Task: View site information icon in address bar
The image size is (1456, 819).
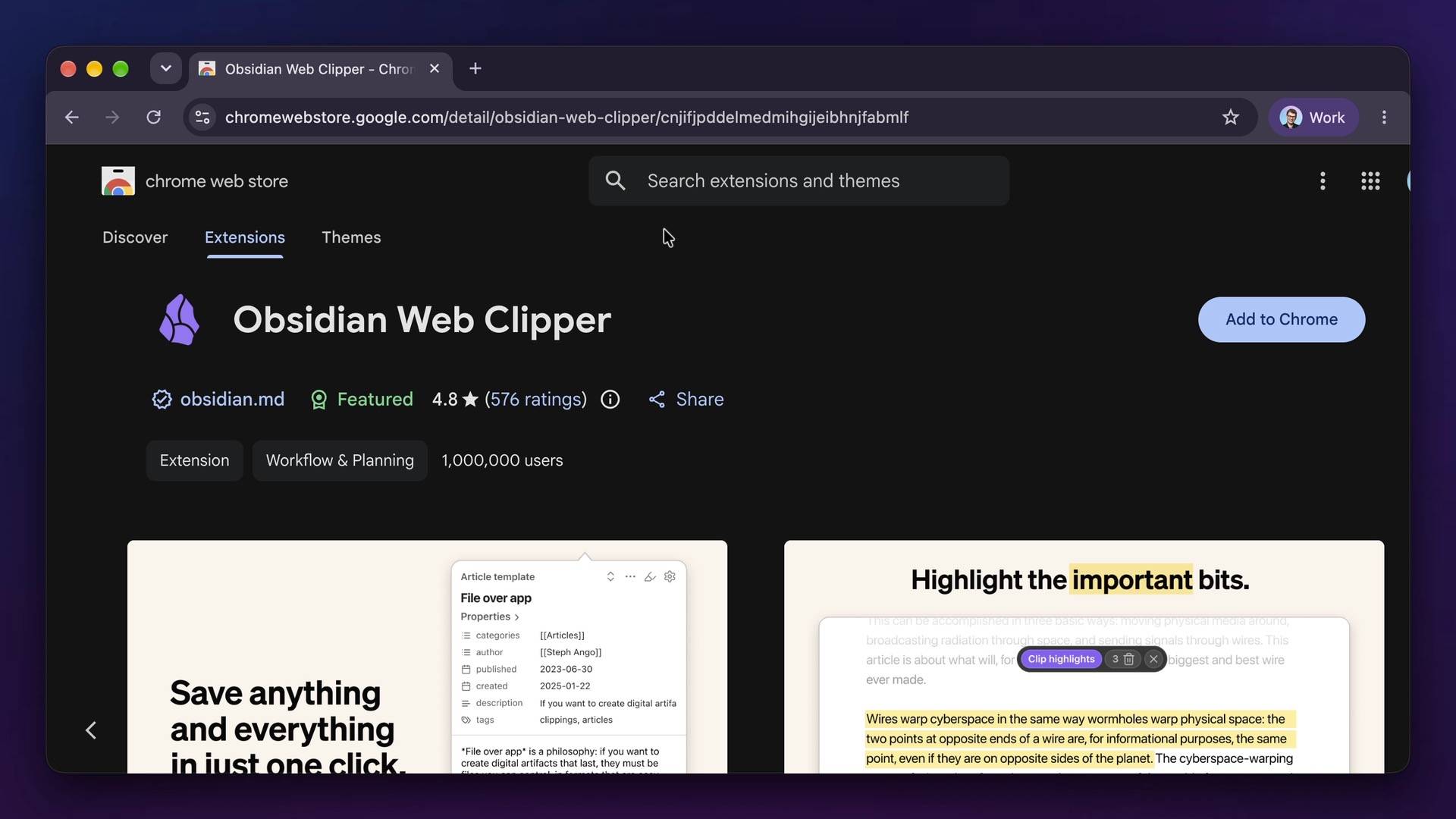Action: [202, 118]
